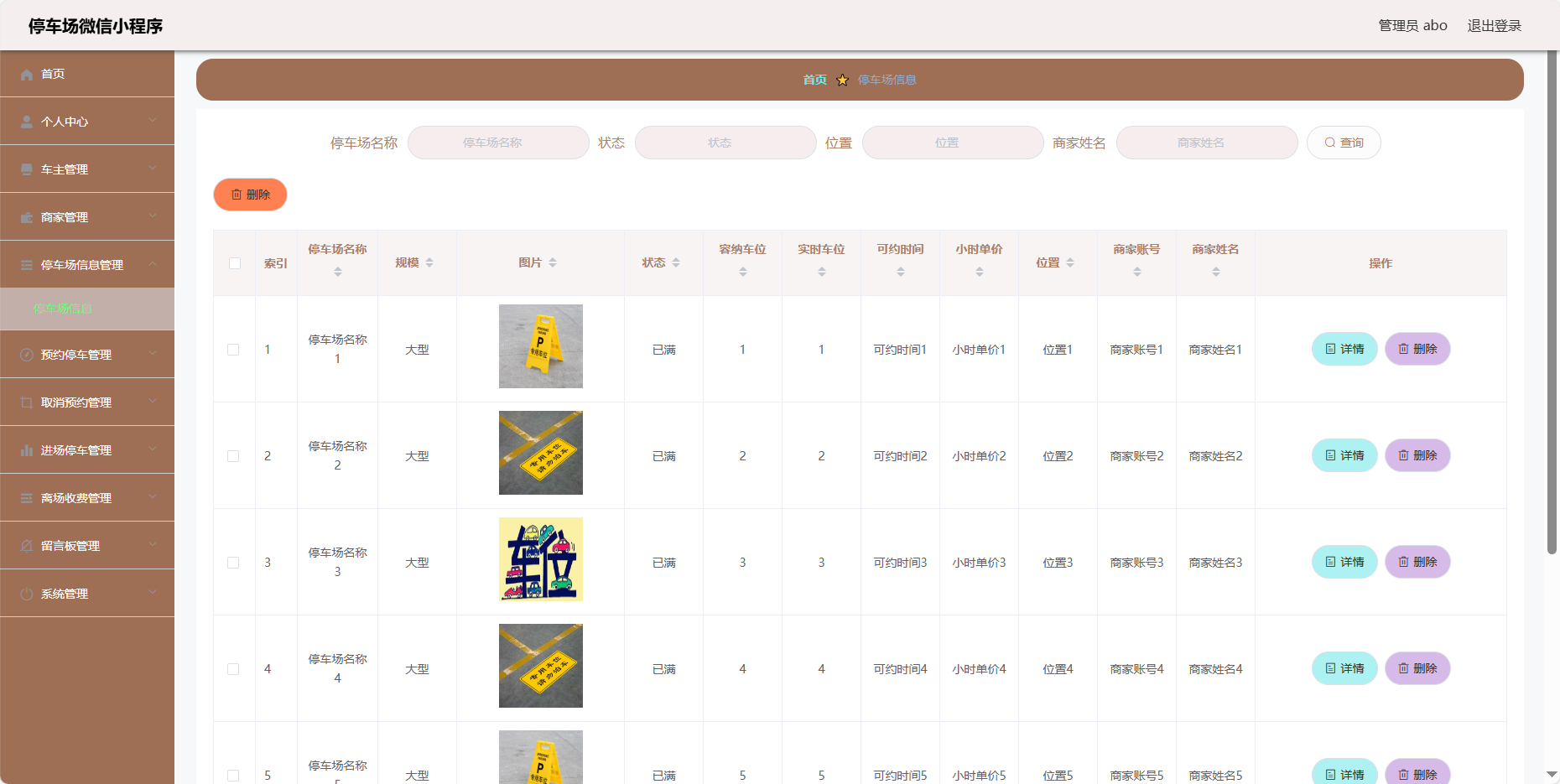This screenshot has height=784, width=1560.
Task: Click the list icon beside 停车场信息管理
Action: tap(27, 266)
